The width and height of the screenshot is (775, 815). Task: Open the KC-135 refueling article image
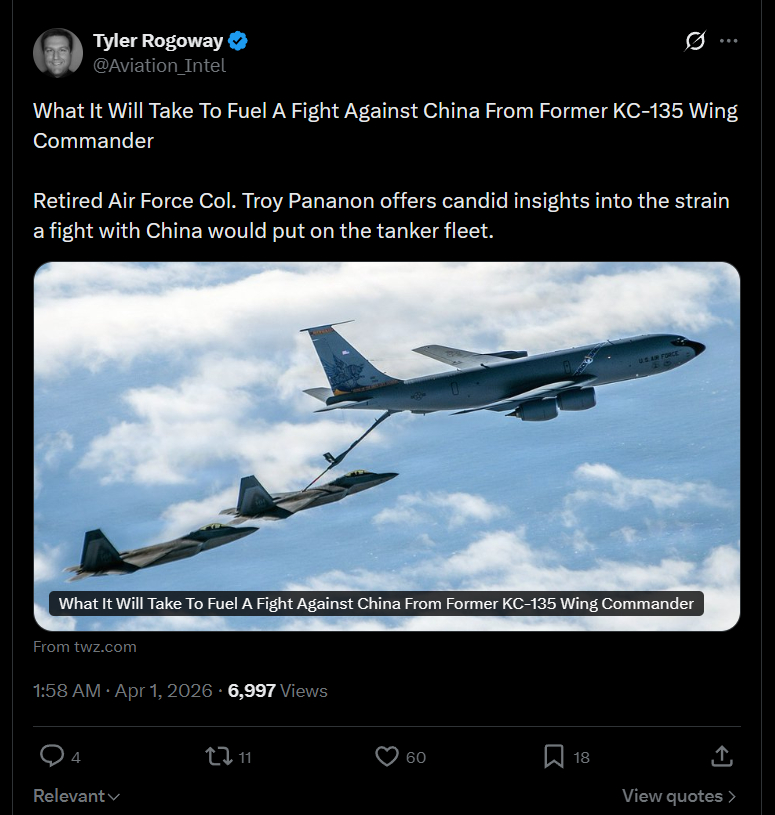[387, 420]
